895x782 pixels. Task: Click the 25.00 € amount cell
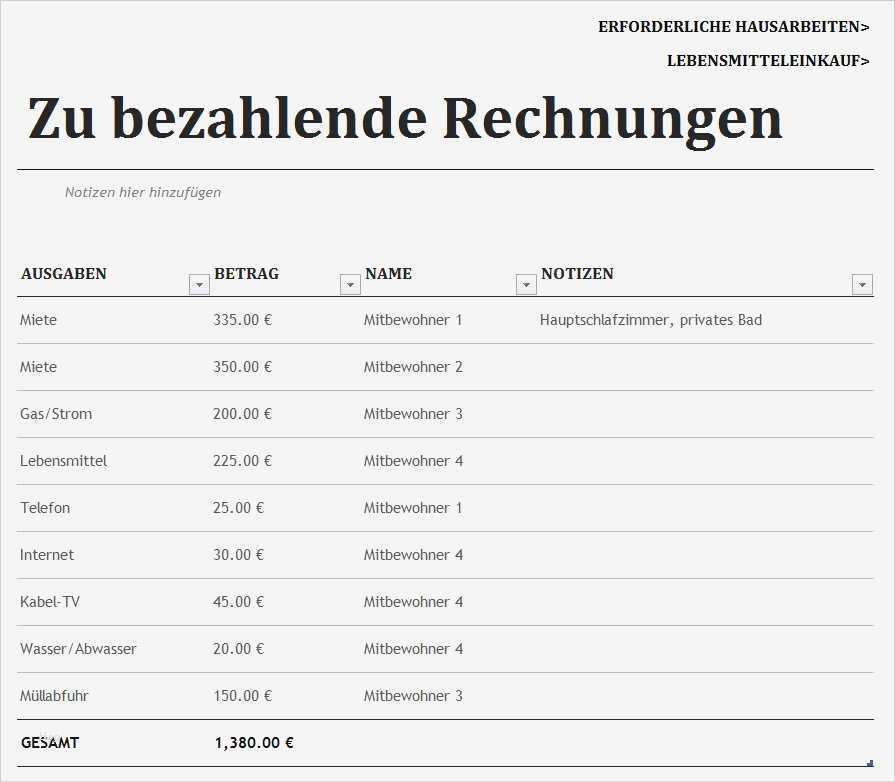239,507
